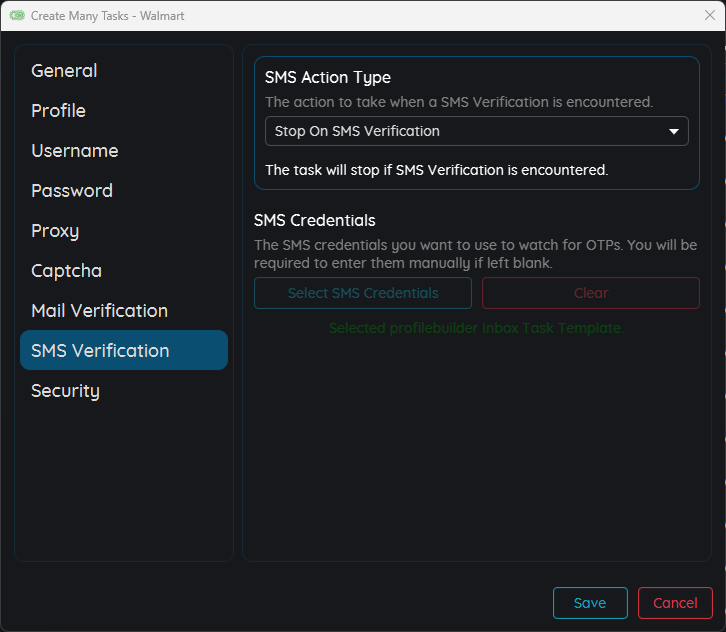Image resolution: width=726 pixels, height=632 pixels.
Task: Switch to the Profile section
Action: [58, 111]
